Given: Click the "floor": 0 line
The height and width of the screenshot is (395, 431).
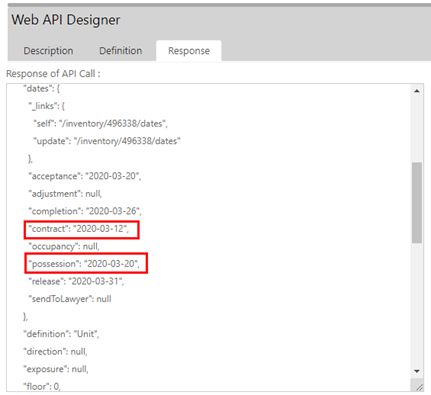Looking at the screenshot, I should point(42,386).
